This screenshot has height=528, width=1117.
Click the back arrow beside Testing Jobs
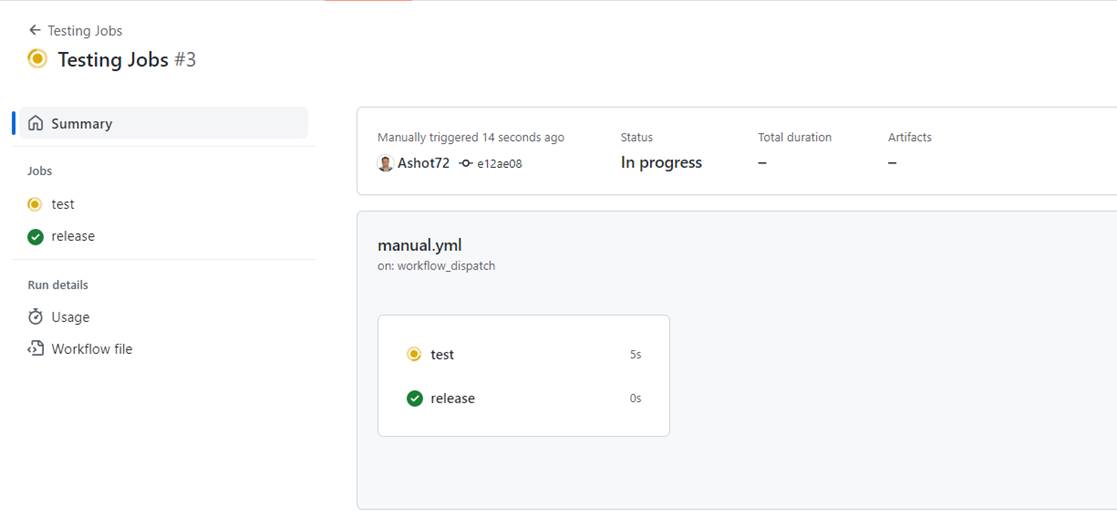(x=35, y=30)
